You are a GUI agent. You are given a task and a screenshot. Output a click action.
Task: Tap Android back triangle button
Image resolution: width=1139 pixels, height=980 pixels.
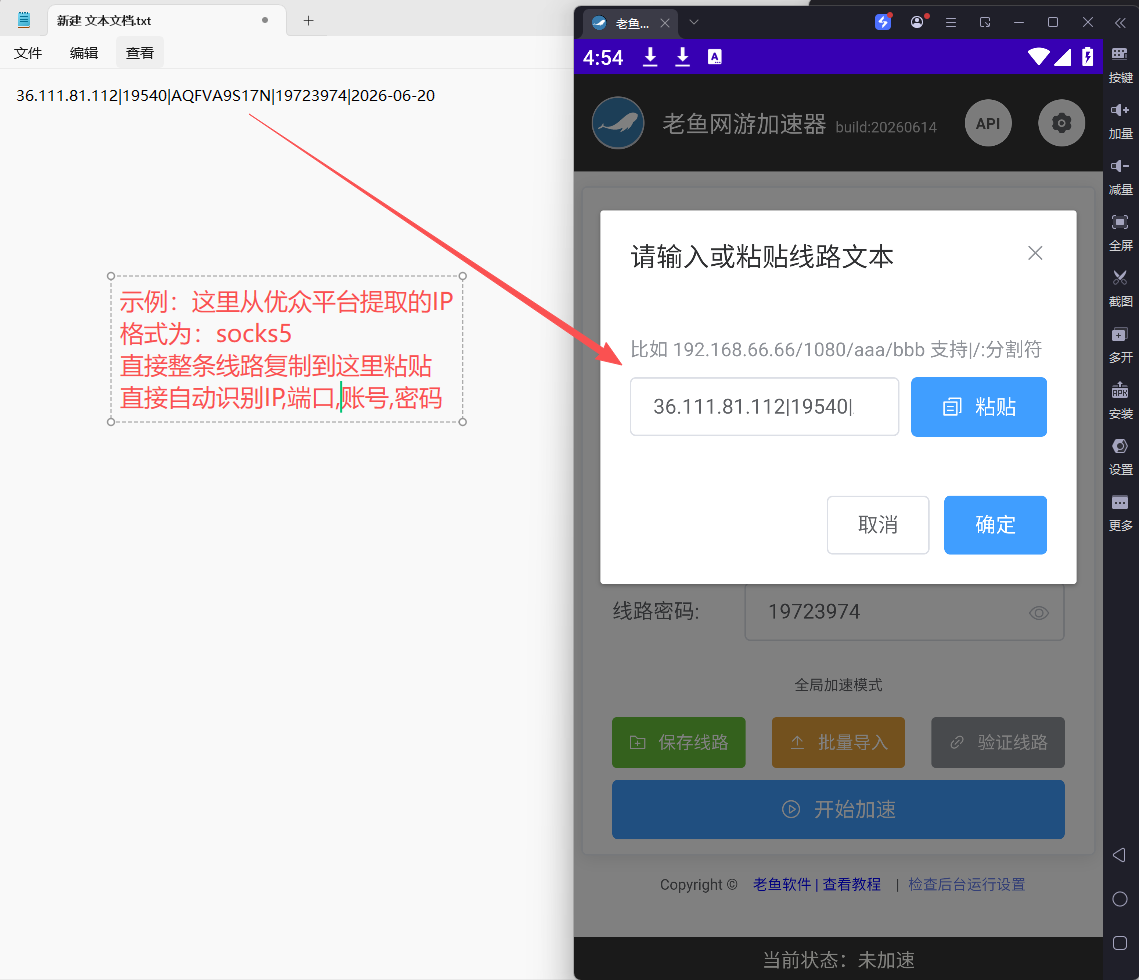(1119, 855)
